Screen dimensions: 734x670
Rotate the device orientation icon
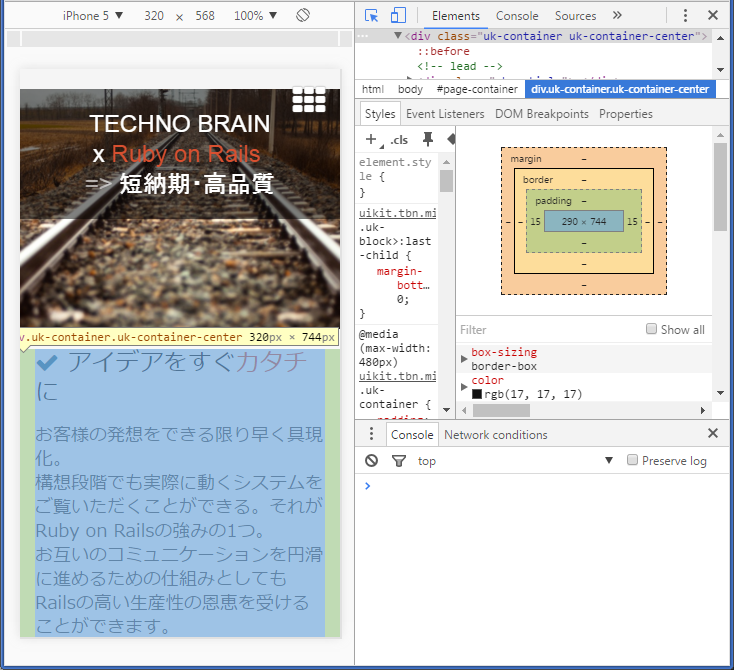point(303,15)
